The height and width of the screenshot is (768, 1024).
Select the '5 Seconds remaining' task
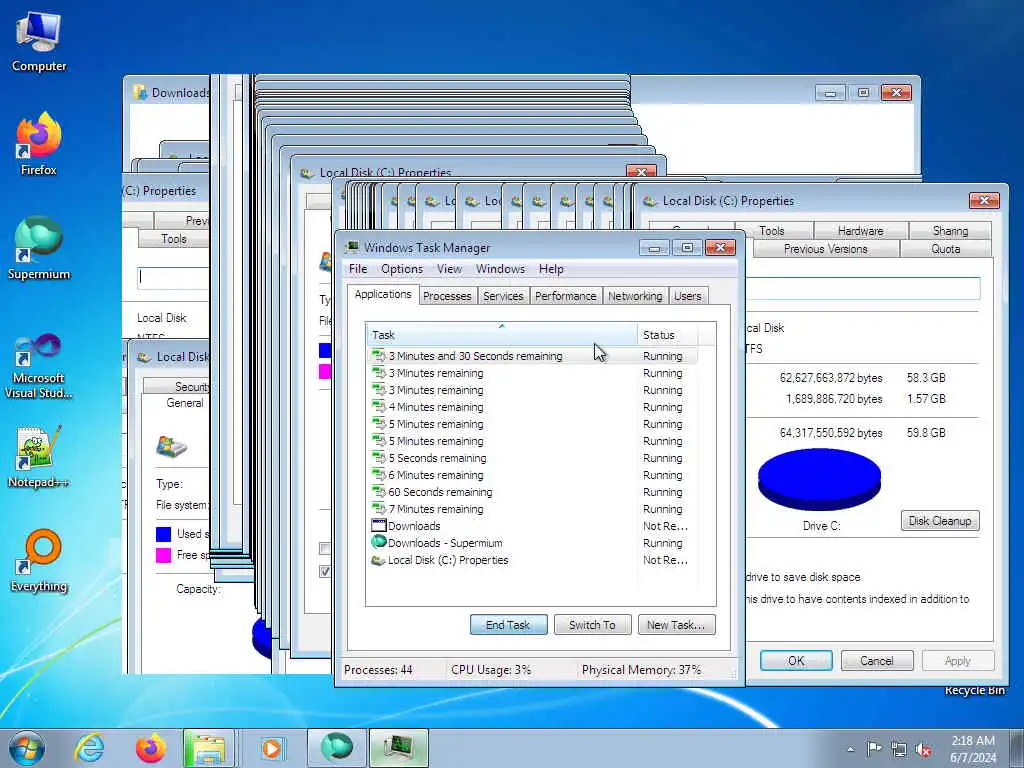pyautogui.click(x=532, y=458)
